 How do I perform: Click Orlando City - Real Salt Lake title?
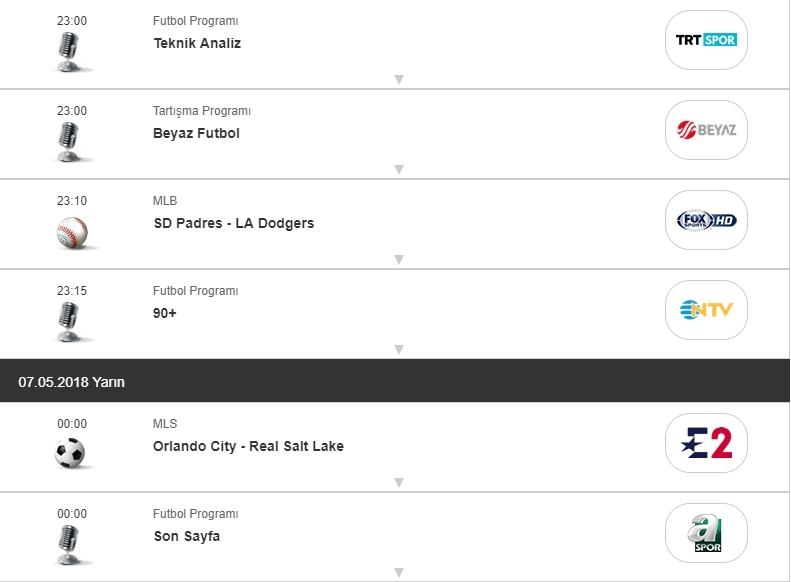(x=248, y=446)
